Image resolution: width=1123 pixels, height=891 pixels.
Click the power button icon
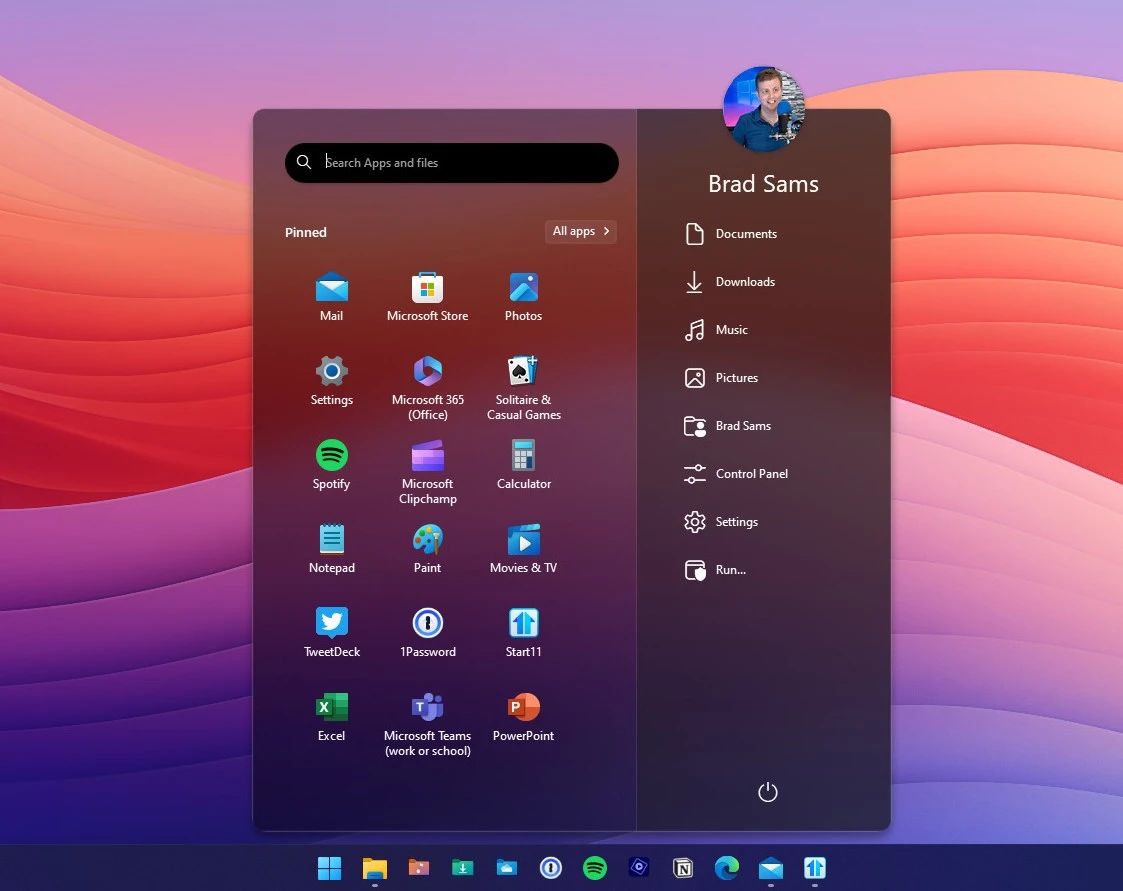767,792
